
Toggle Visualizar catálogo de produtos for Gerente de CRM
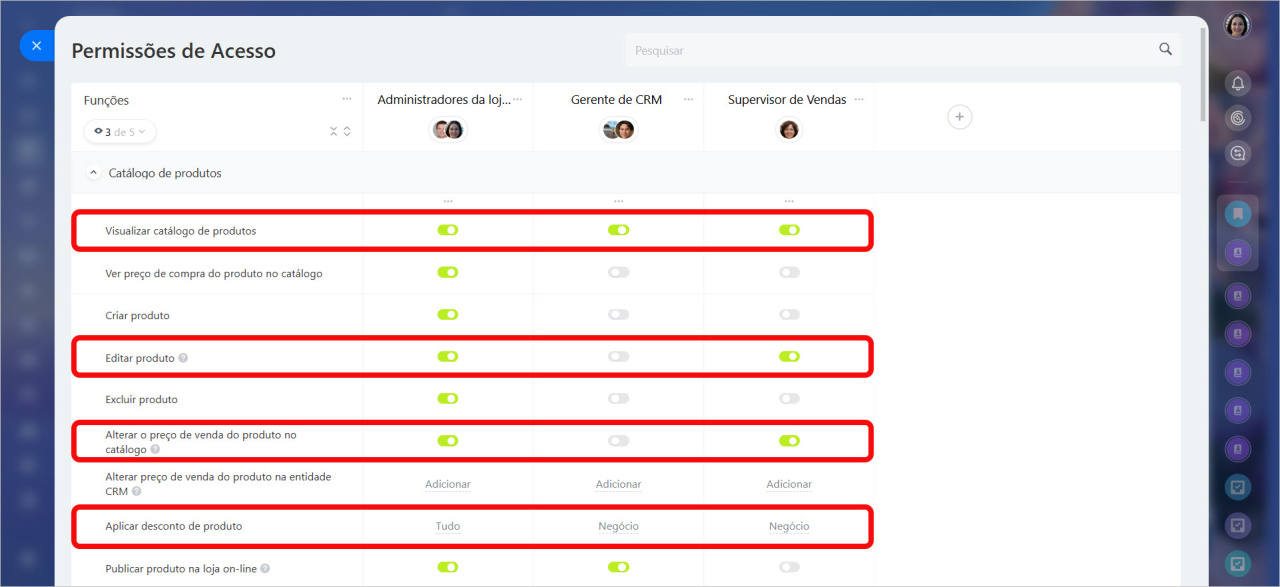pos(618,230)
